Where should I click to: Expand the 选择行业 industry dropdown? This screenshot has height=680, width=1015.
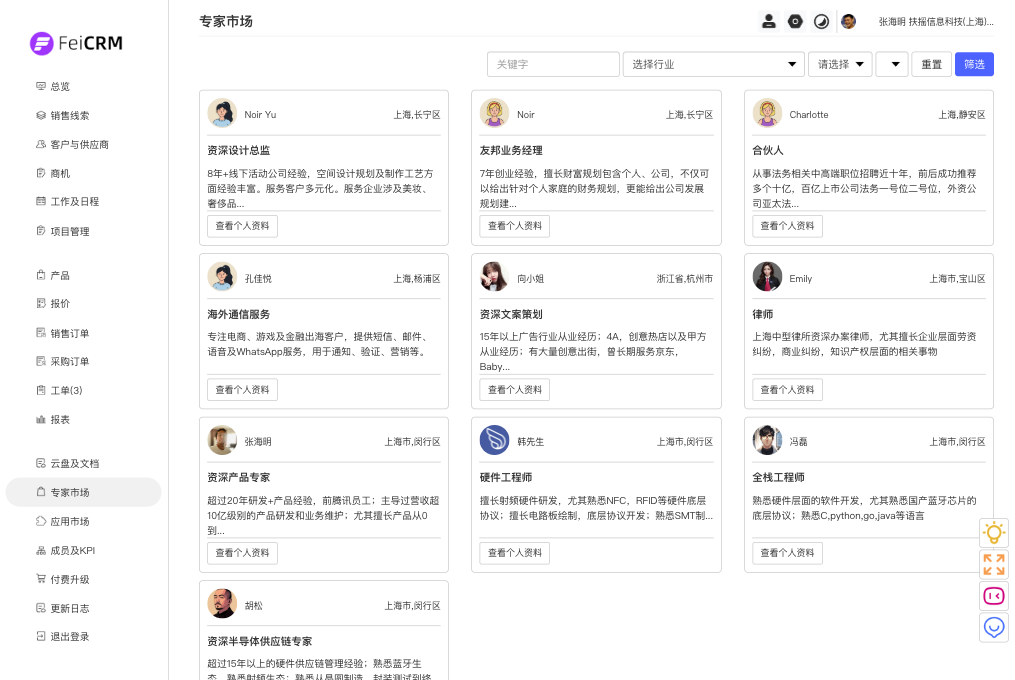point(713,64)
